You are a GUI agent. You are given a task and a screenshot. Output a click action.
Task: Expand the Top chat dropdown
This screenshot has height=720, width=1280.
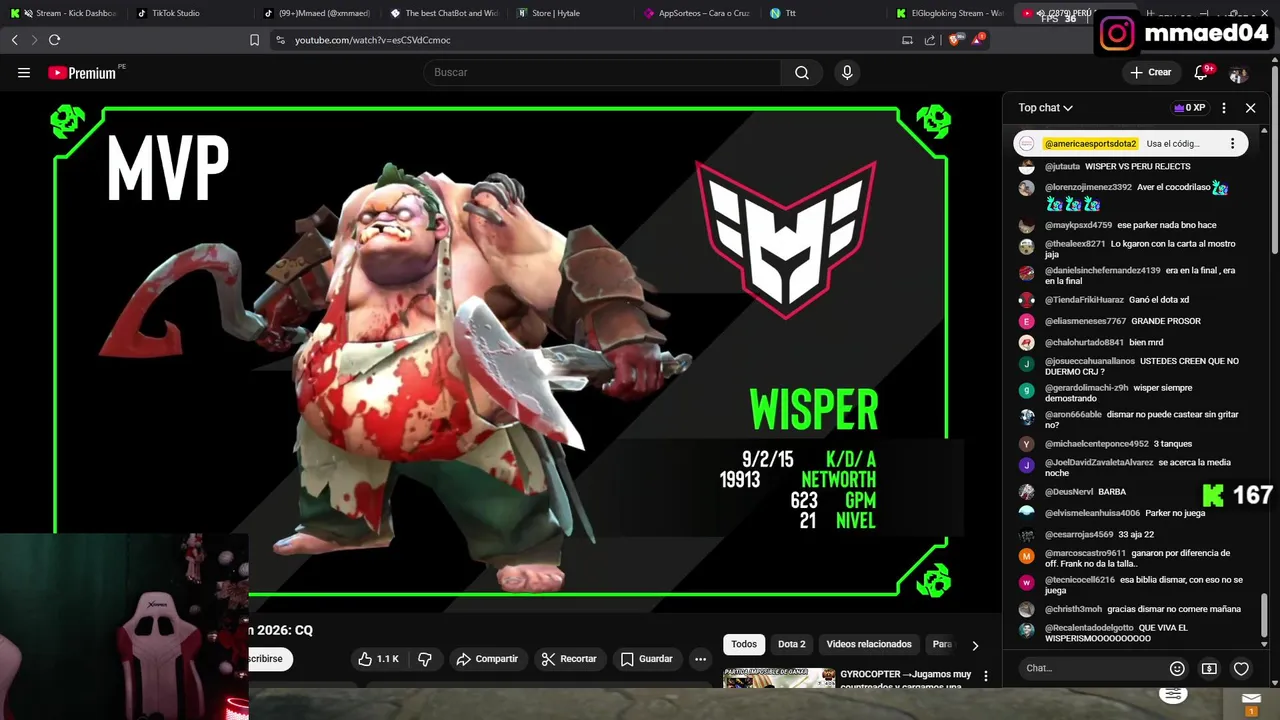click(x=1046, y=108)
